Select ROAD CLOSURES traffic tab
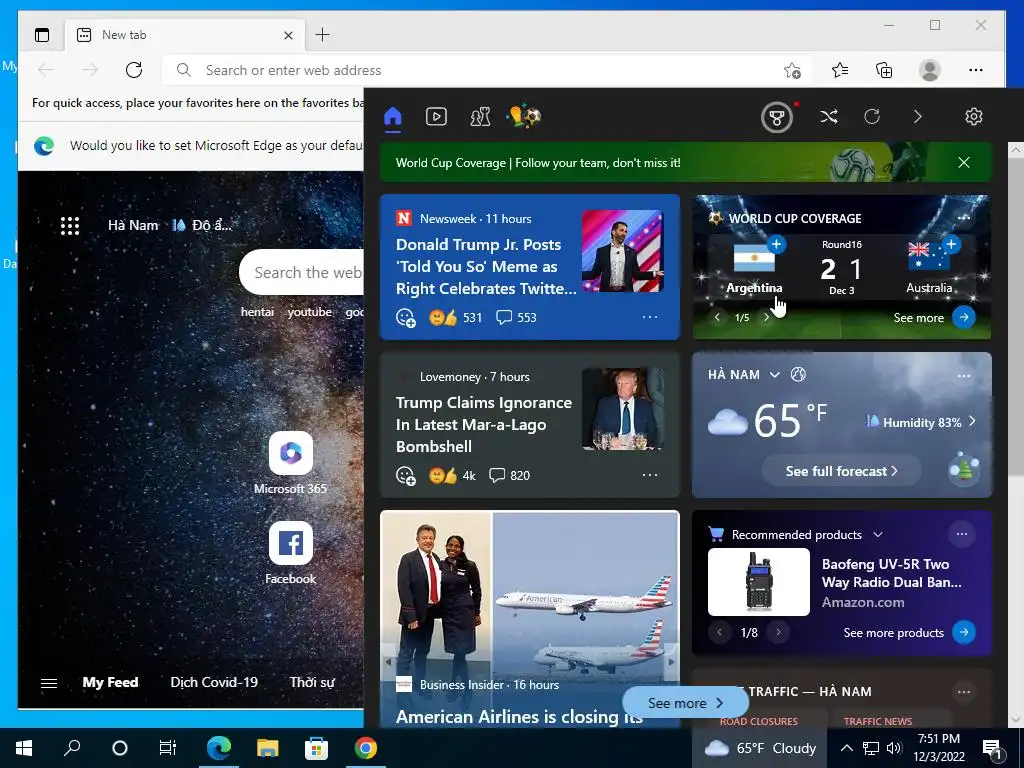Image resolution: width=1024 pixels, height=768 pixels. pos(758,721)
